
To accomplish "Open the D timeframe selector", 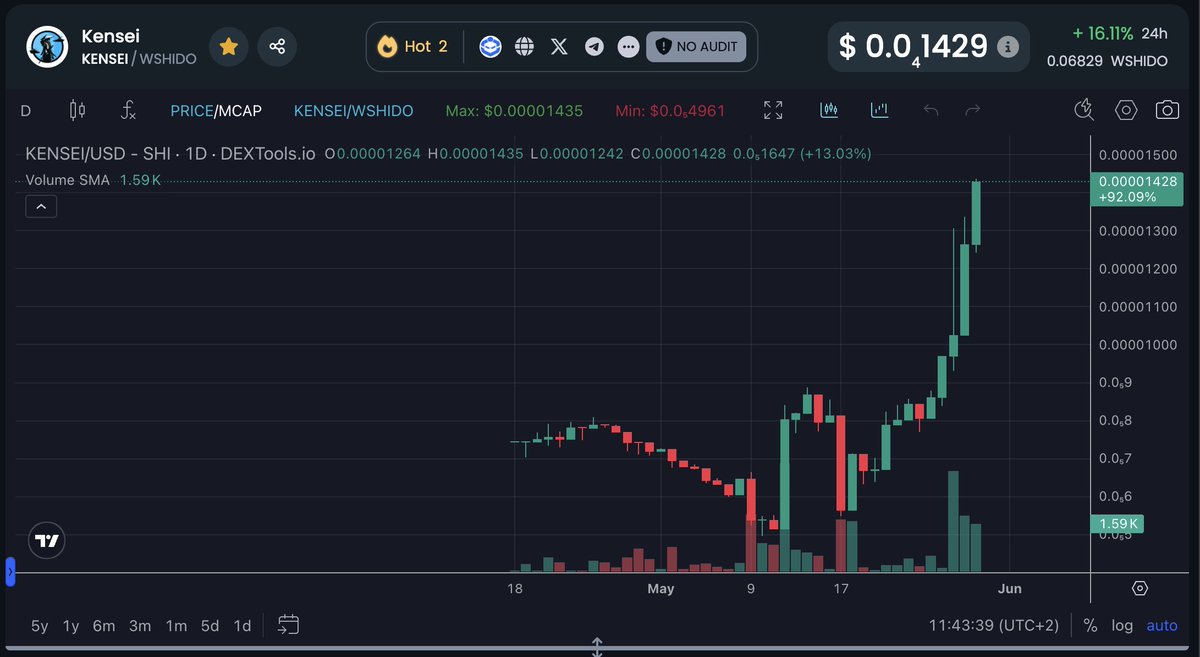I will (x=25, y=110).
